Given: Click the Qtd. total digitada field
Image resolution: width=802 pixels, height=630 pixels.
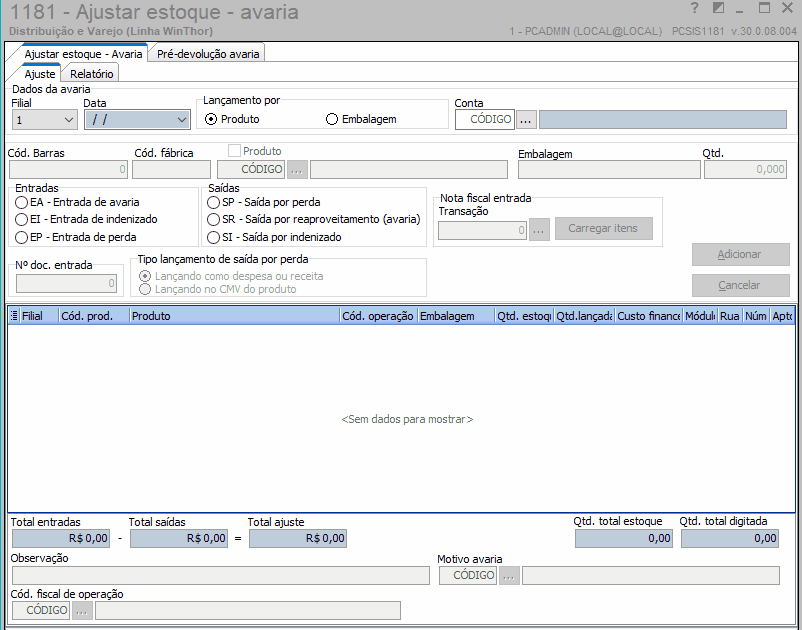Looking at the screenshot, I should (x=730, y=538).
